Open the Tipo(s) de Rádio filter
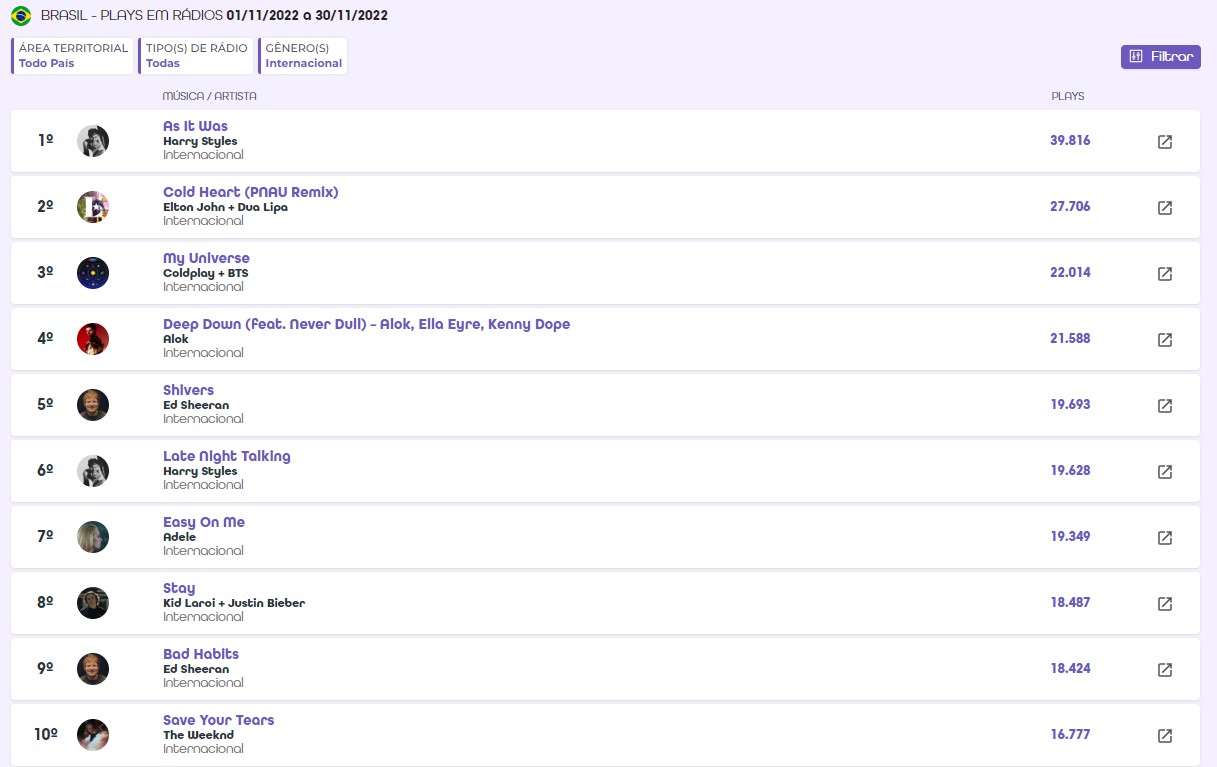 coord(196,56)
